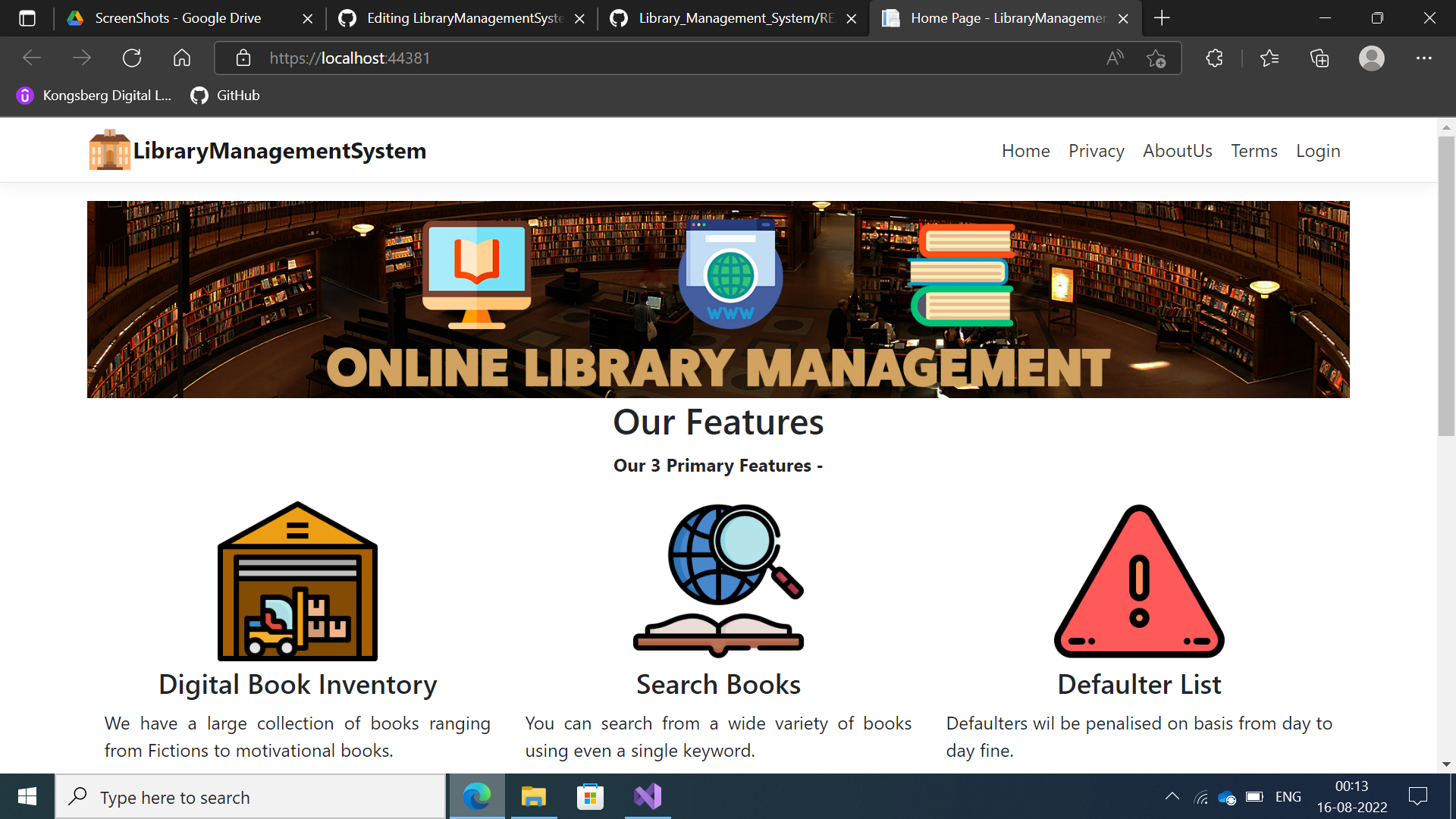Open the browser Extensions icon
Image resolution: width=1456 pixels, height=819 pixels.
click(x=1214, y=58)
